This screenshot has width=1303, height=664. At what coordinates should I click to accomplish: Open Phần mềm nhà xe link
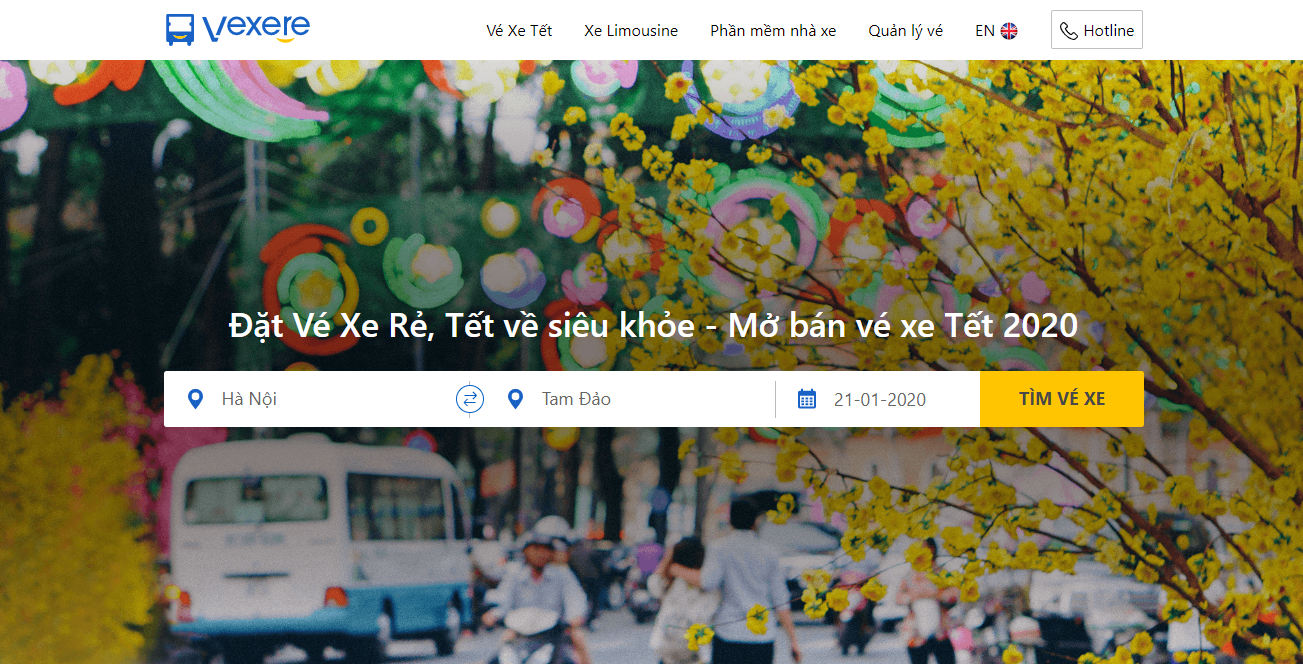(773, 31)
